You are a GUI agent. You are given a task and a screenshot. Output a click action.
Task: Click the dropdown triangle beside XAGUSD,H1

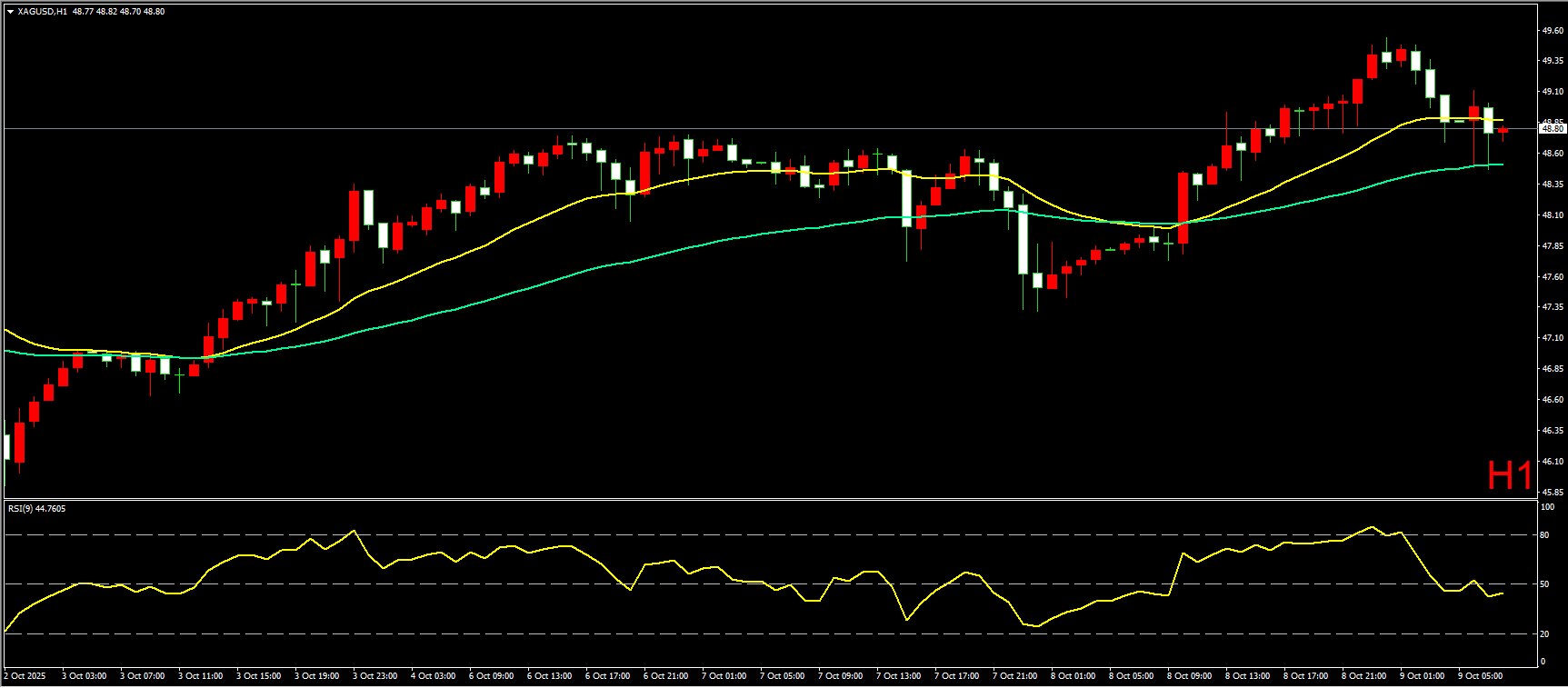[x=10, y=12]
